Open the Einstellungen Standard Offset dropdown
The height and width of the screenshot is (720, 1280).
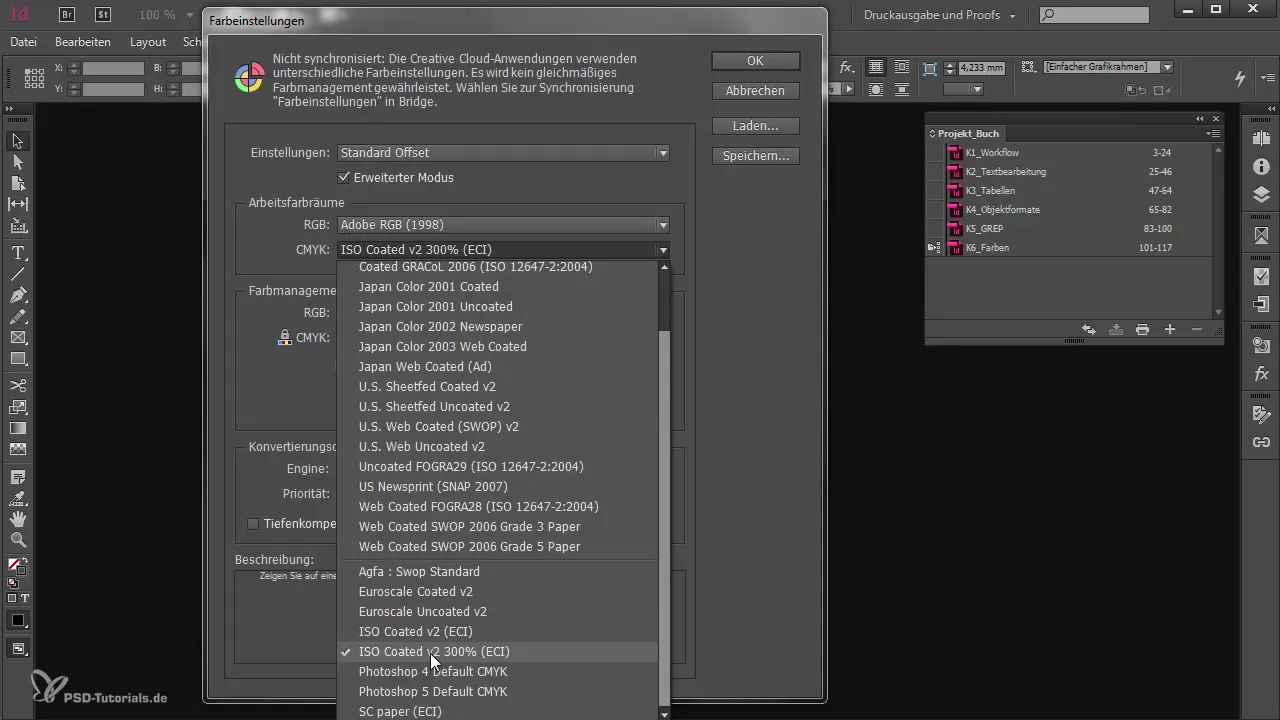503,153
